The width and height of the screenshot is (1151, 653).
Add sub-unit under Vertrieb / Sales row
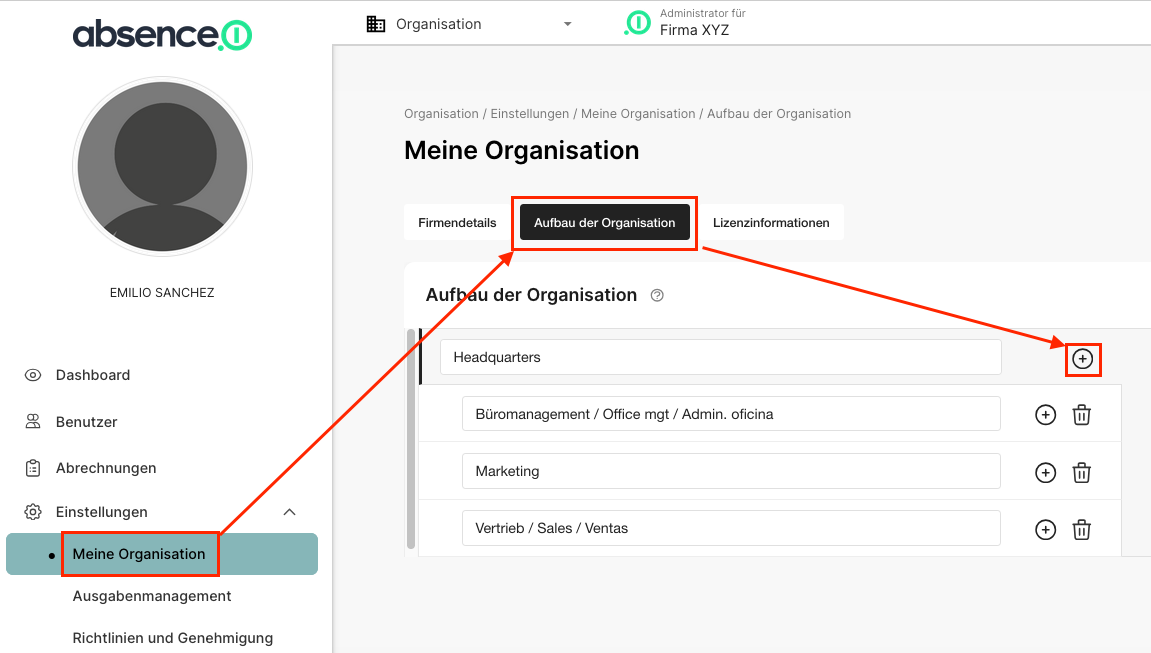click(x=1045, y=530)
